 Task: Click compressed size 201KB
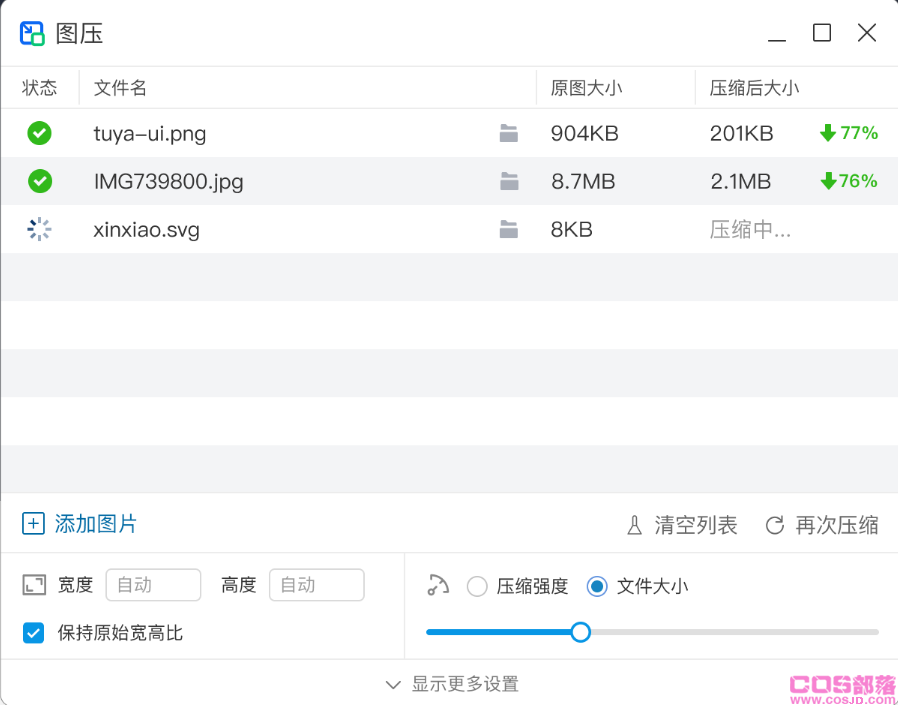click(742, 133)
